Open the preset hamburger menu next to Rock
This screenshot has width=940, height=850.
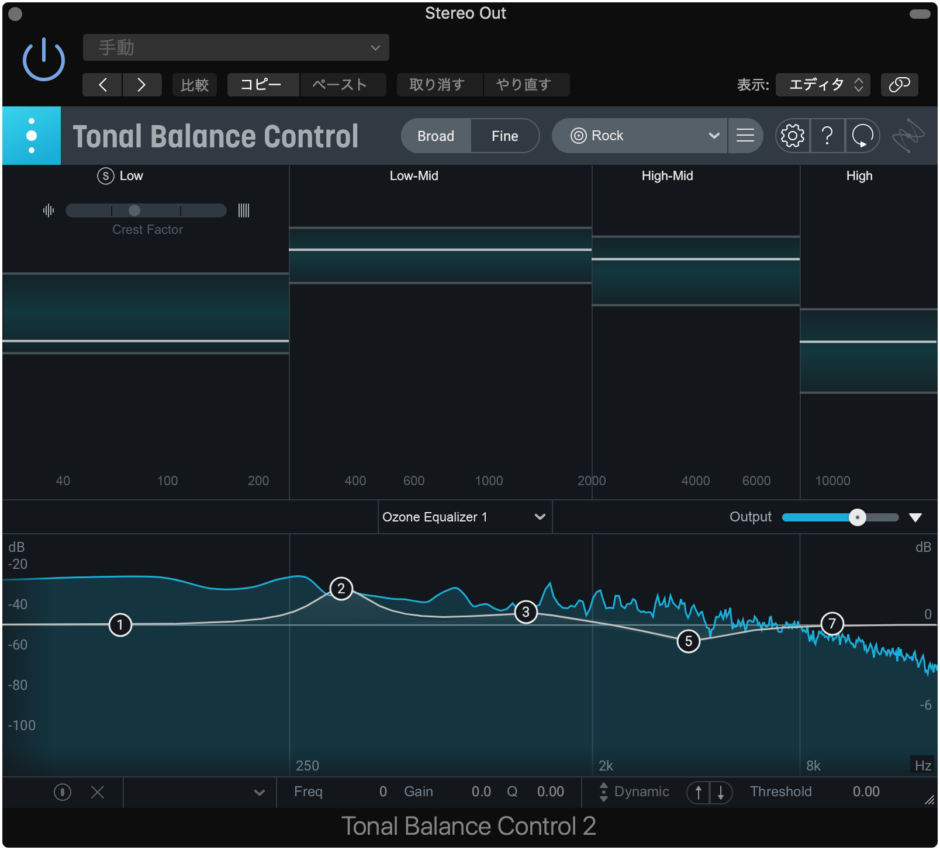tap(745, 135)
